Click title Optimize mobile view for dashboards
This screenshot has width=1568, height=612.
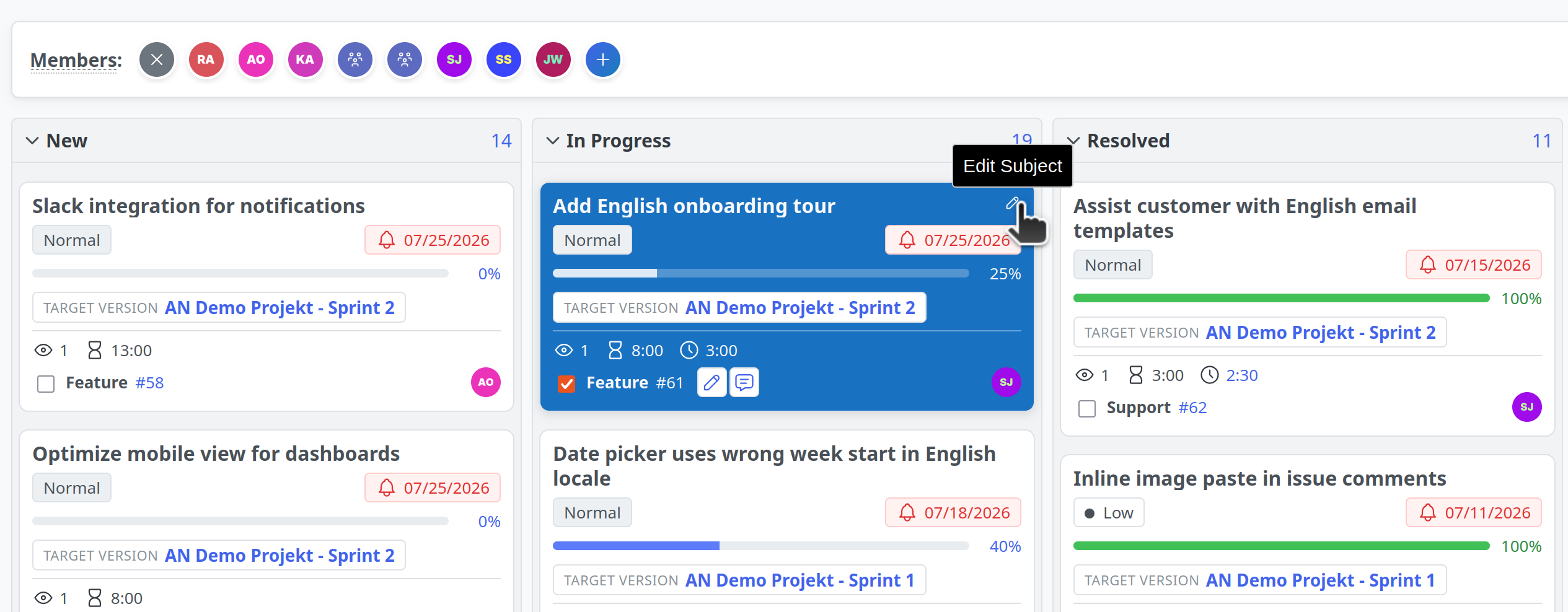[x=216, y=453]
